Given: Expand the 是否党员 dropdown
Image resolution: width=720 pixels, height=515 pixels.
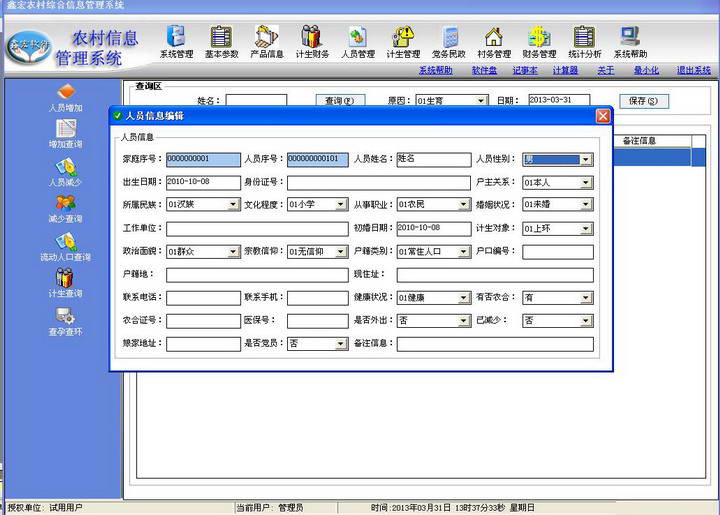Looking at the screenshot, I should point(341,344).
